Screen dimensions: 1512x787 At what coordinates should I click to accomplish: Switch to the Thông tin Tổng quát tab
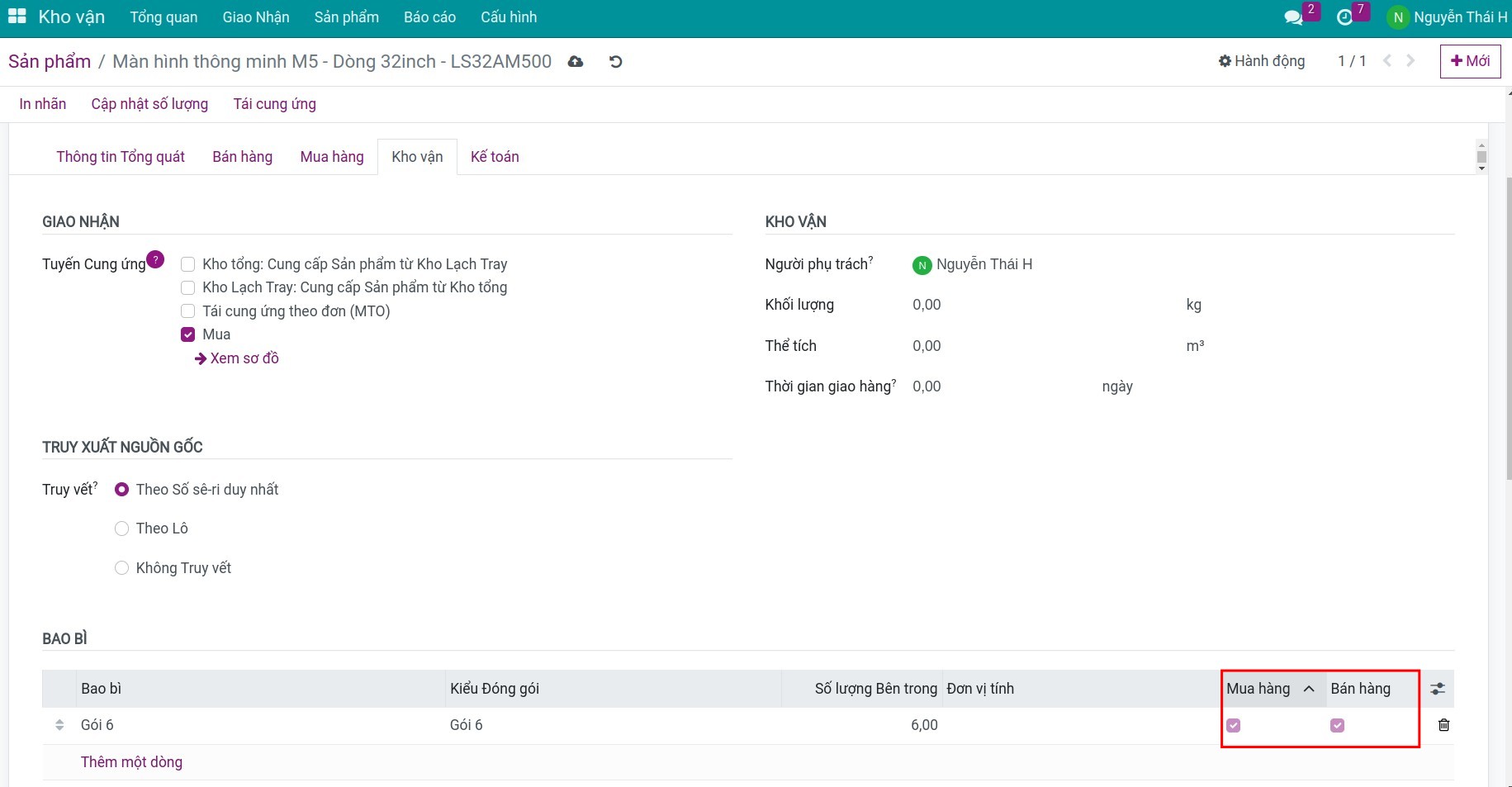(121, 157)
